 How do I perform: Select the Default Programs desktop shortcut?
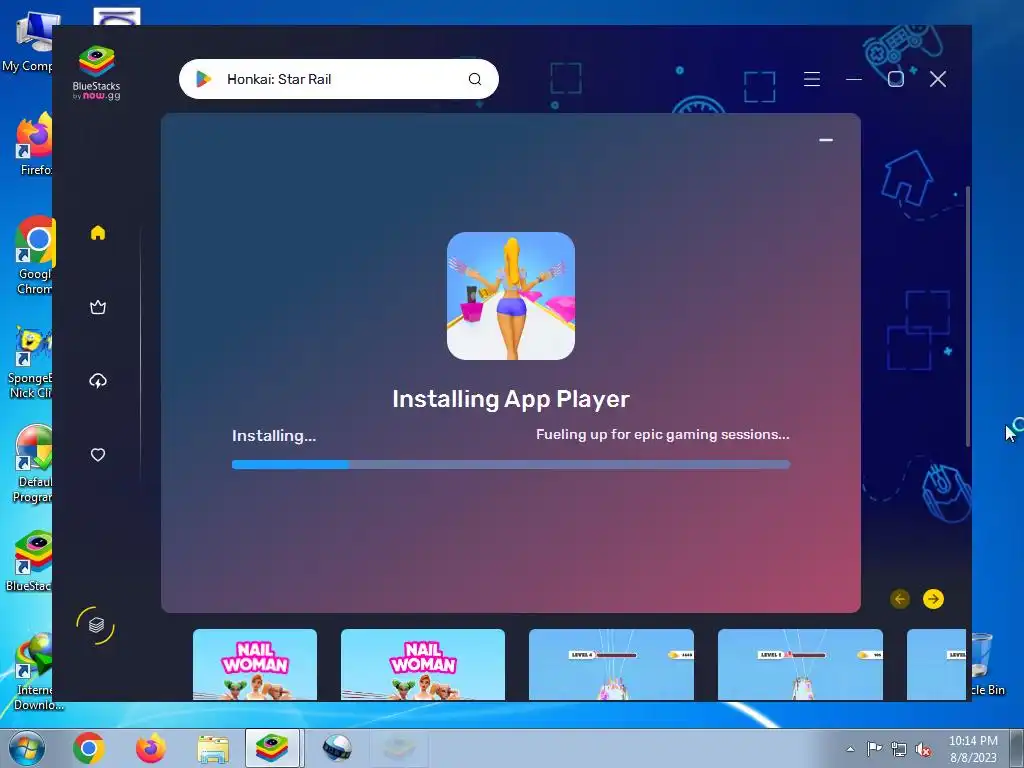point(31,465)
